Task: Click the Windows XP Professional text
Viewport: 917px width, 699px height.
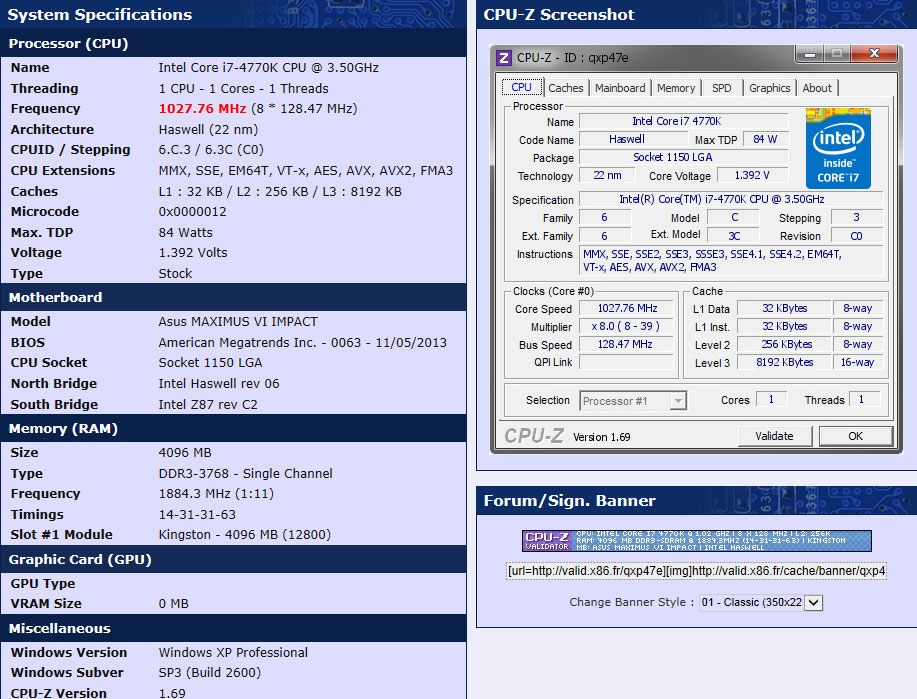Action: 233,653
